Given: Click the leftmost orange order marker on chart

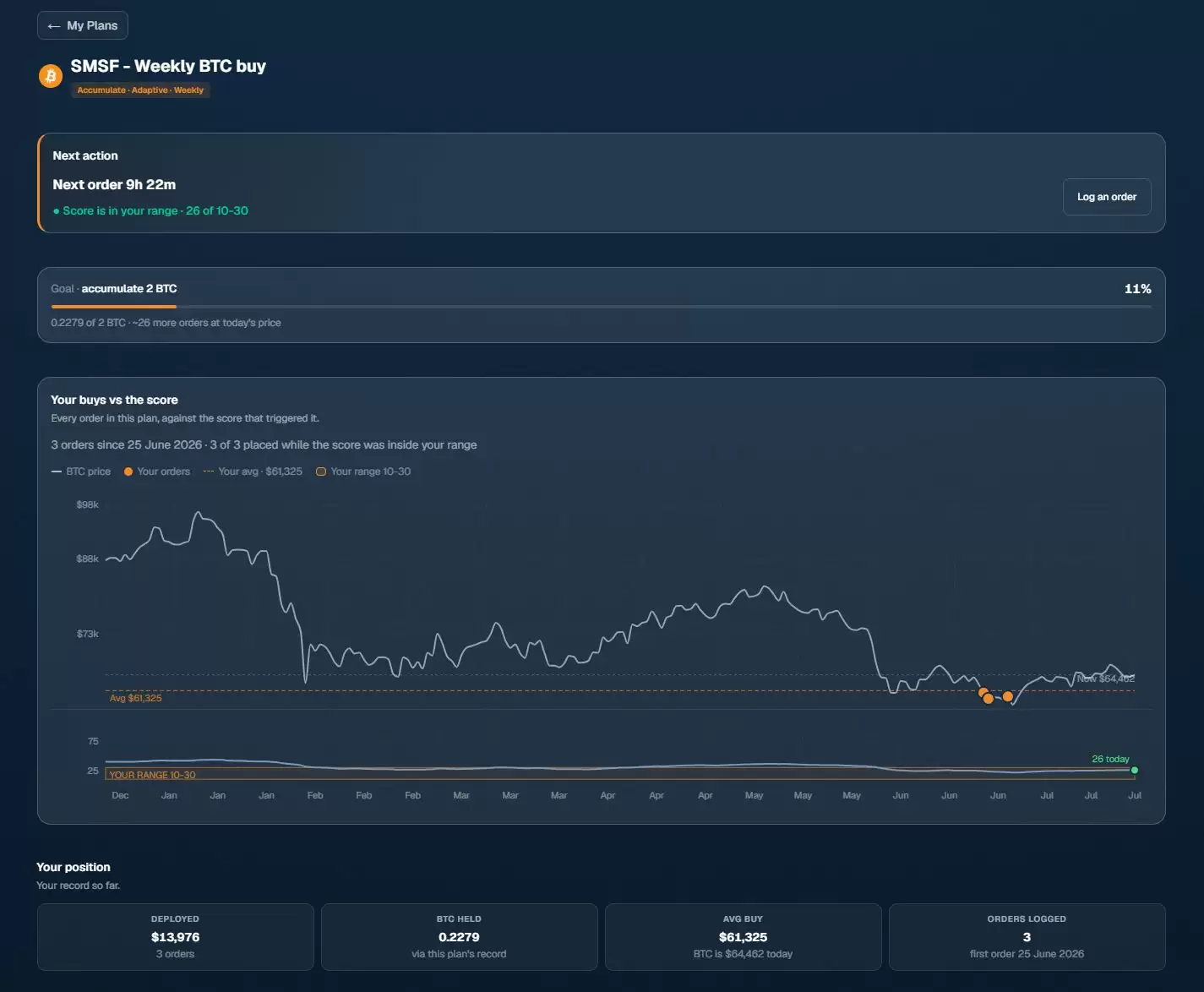Looking at the screenshot, I should [x=983, y=692].
